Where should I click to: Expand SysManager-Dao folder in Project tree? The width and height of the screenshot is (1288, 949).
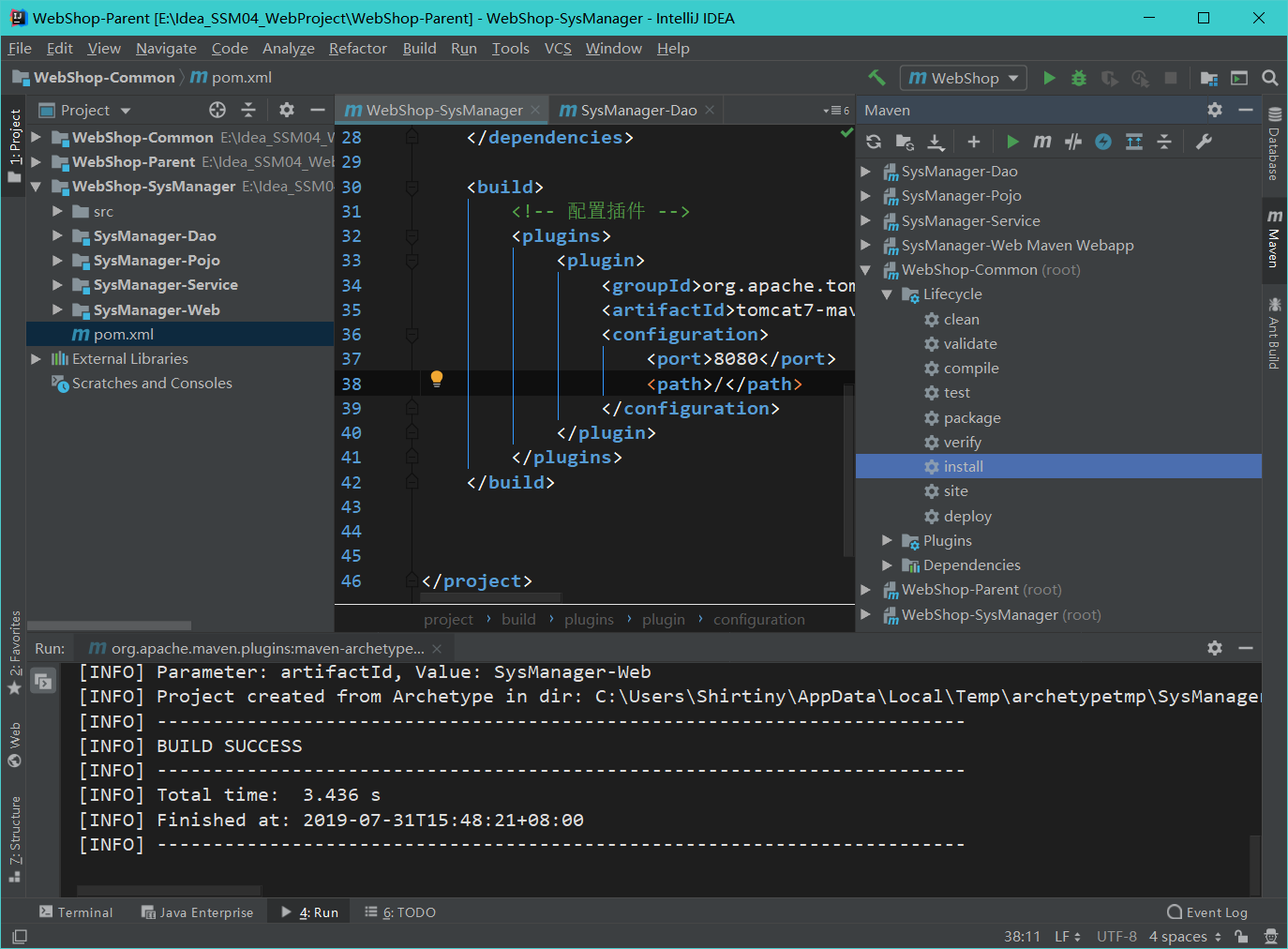pyautogui.click(x=57, y=235)
